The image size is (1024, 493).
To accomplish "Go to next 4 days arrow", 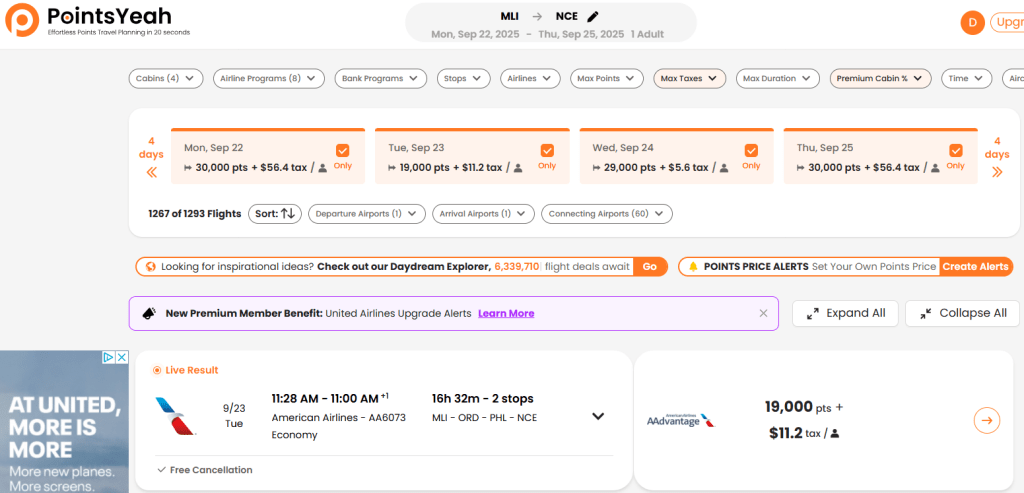I will [x=996, y=172].
